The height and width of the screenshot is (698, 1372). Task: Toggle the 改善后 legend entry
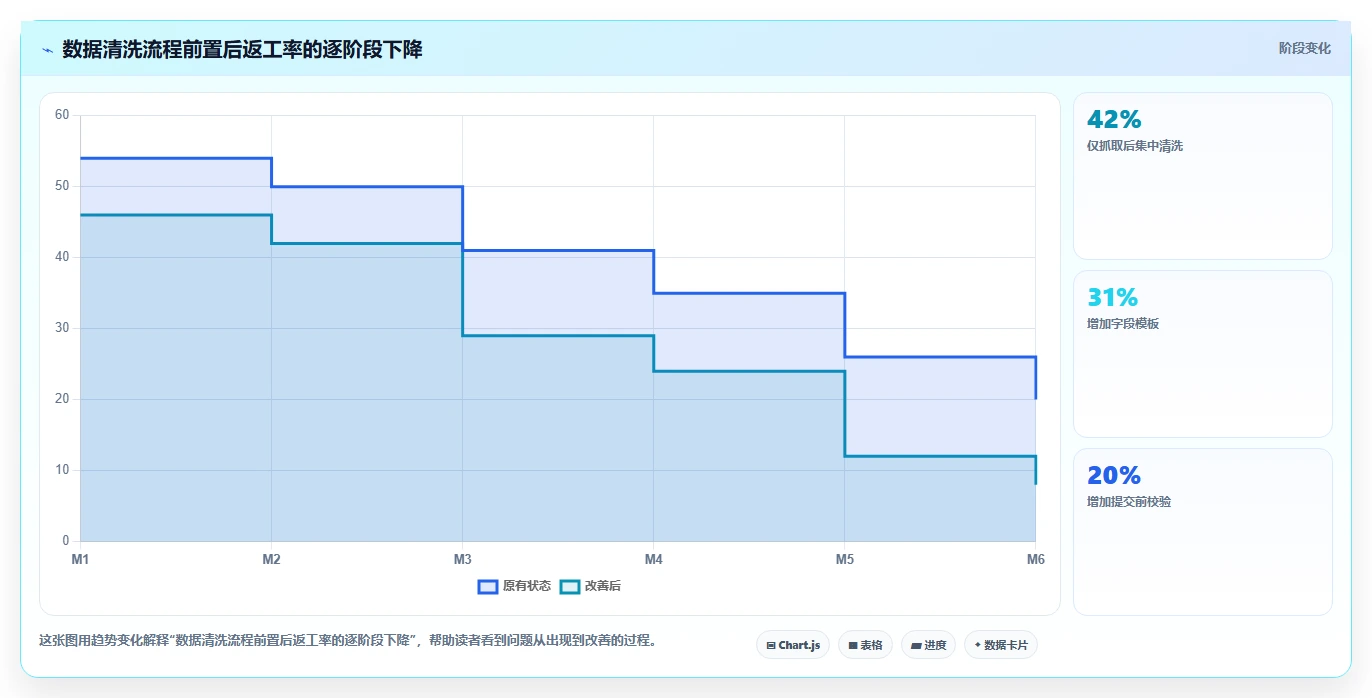point(590,586)
